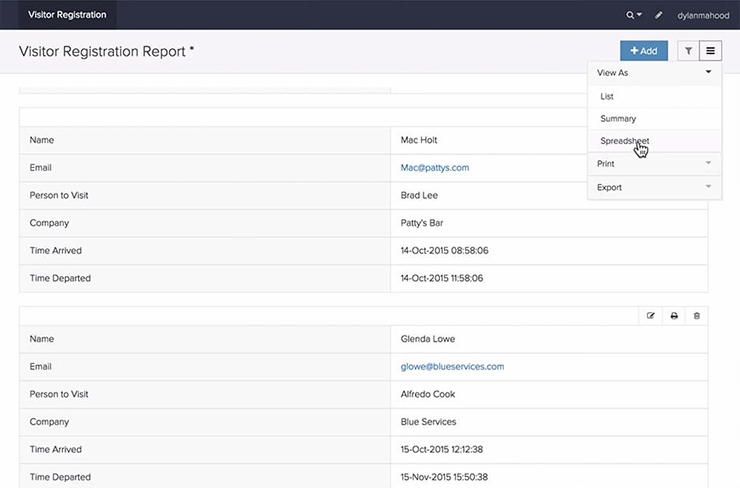Choose Spreadsheet view option
The width and height of the screenshot is (740, 488).
tap(624, 141)
